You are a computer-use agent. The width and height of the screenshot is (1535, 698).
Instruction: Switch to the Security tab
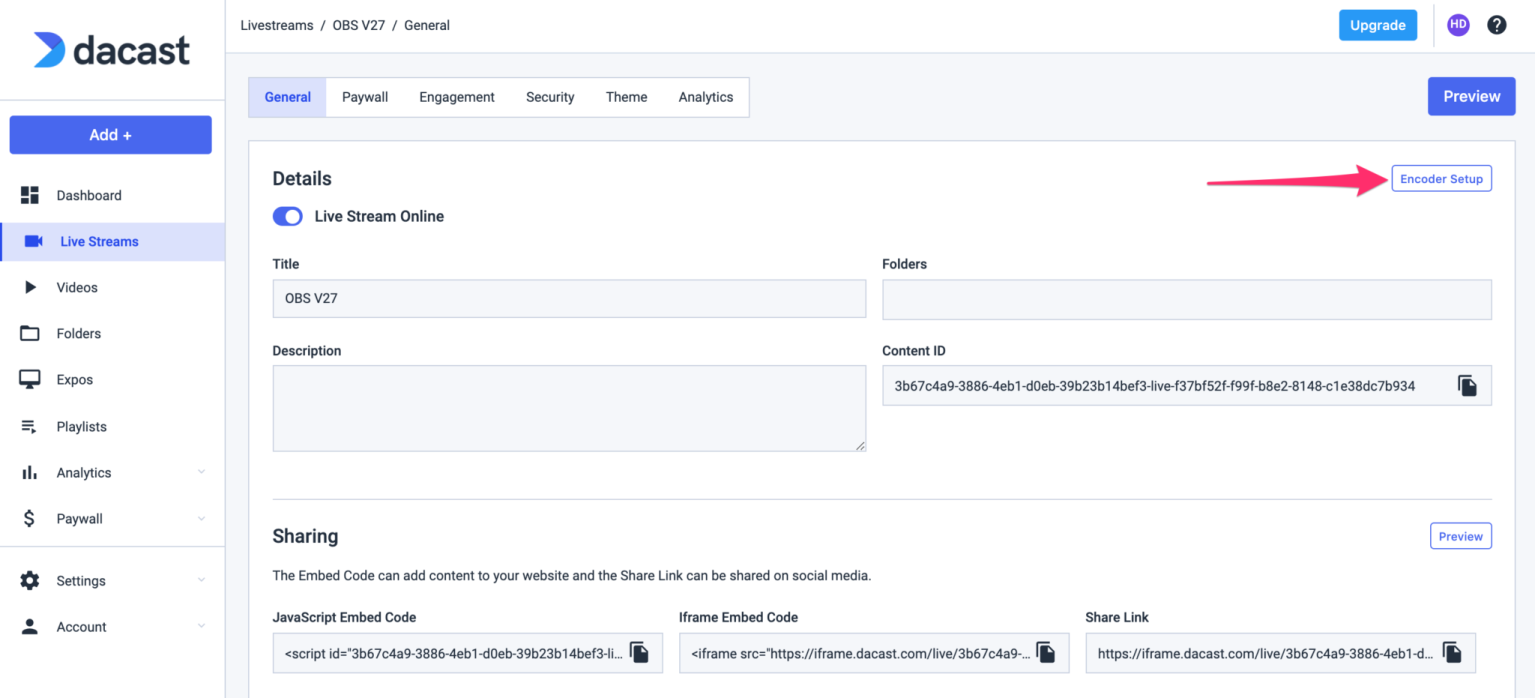tap(549, 96)
